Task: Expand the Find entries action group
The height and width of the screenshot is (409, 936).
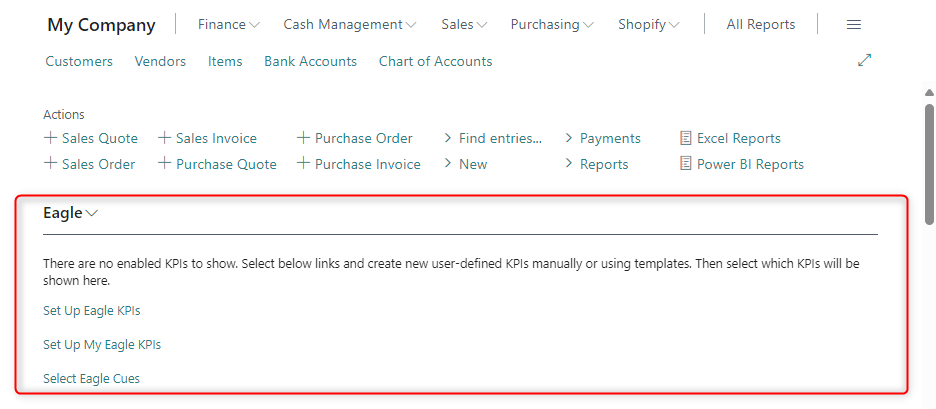Action: [492, 138]
